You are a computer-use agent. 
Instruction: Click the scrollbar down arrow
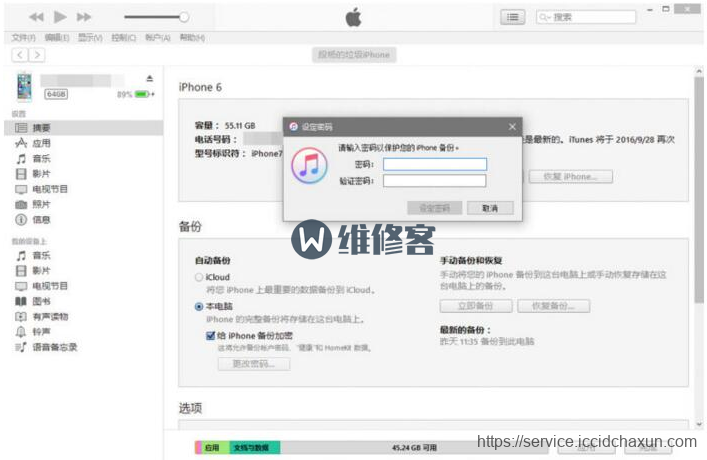(699, 424)
